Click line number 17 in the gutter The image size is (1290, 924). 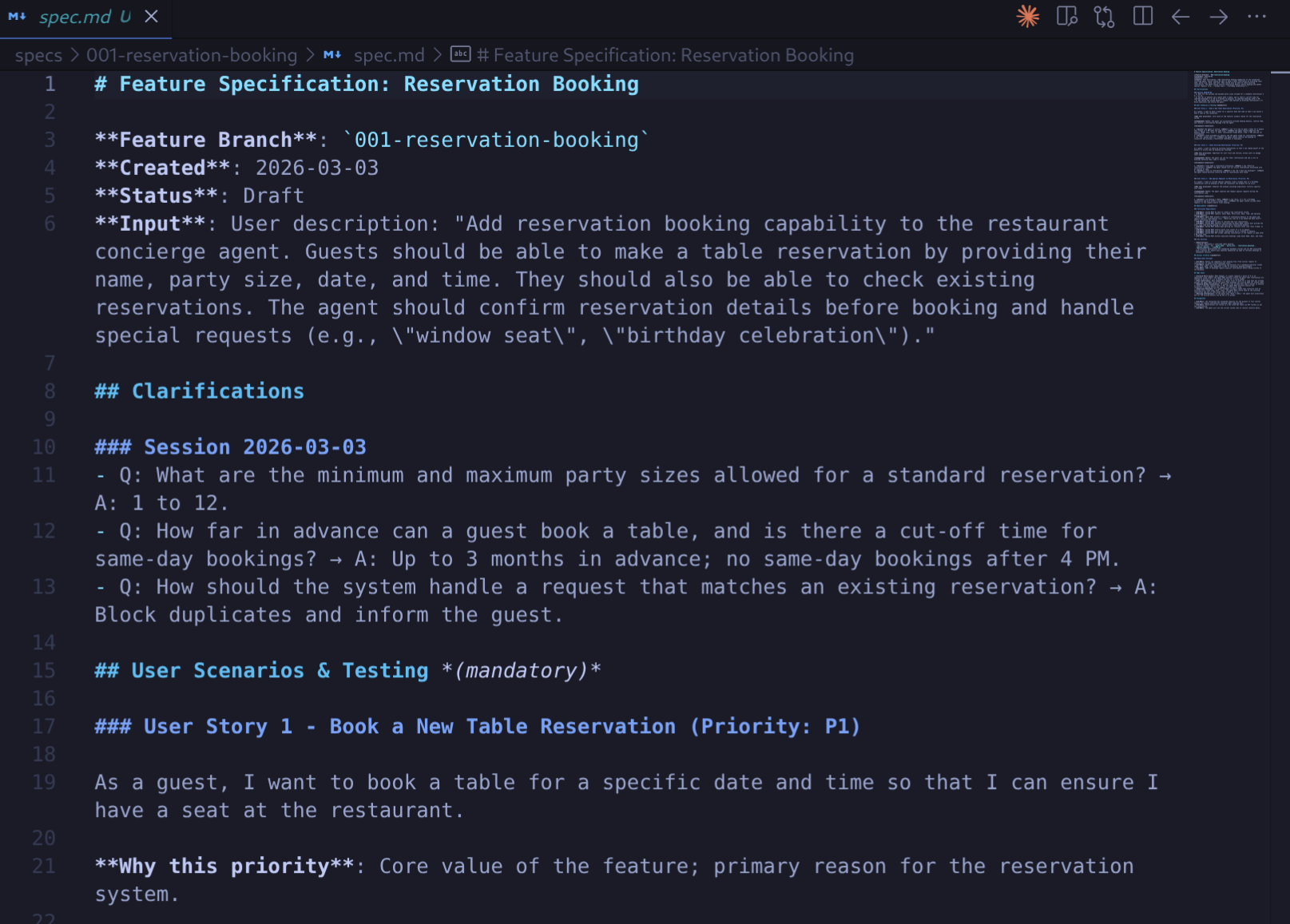pyautogui.click(x=44, y=727)
